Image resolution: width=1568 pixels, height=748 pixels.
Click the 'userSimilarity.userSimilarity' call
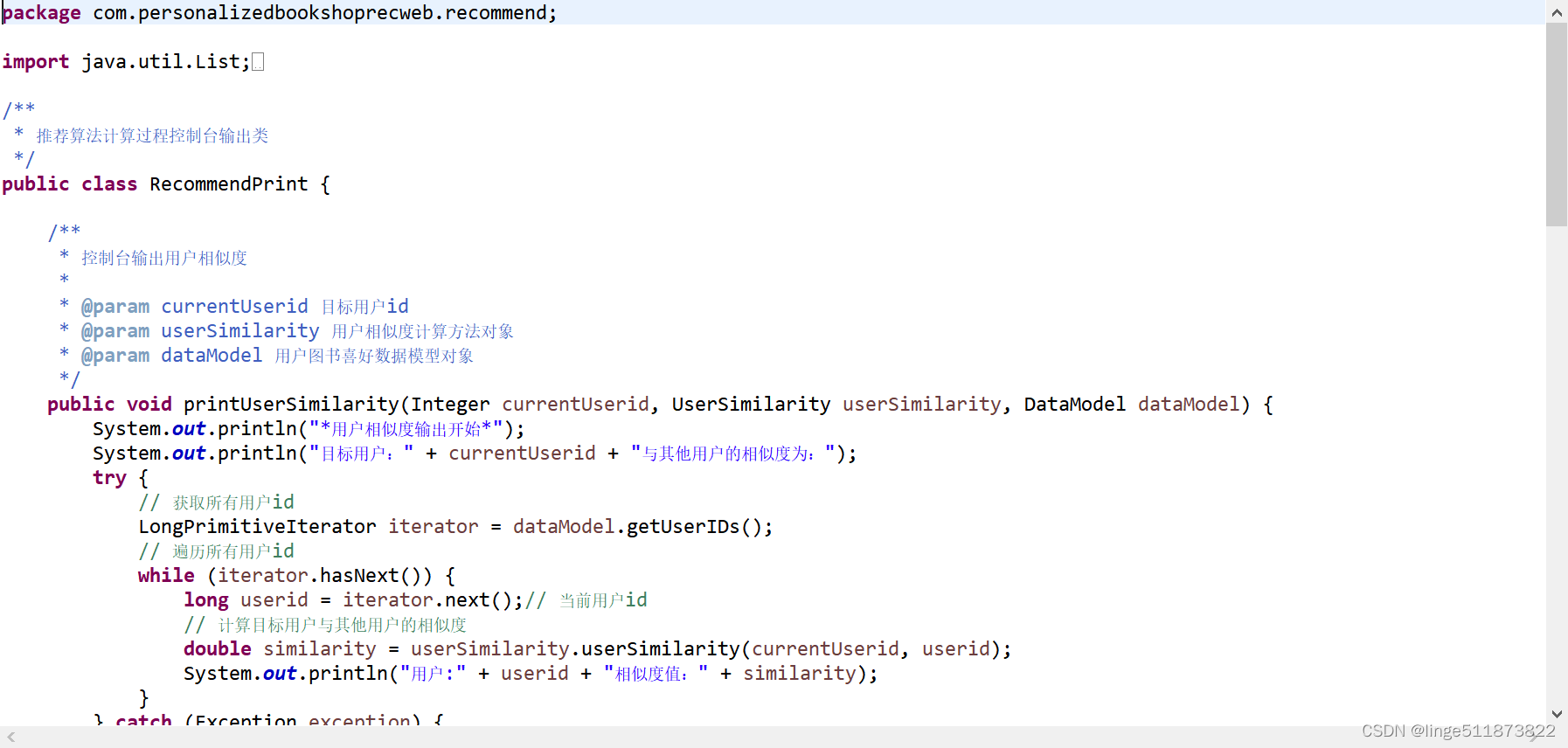pyautogui.click(x=575, y=649)
